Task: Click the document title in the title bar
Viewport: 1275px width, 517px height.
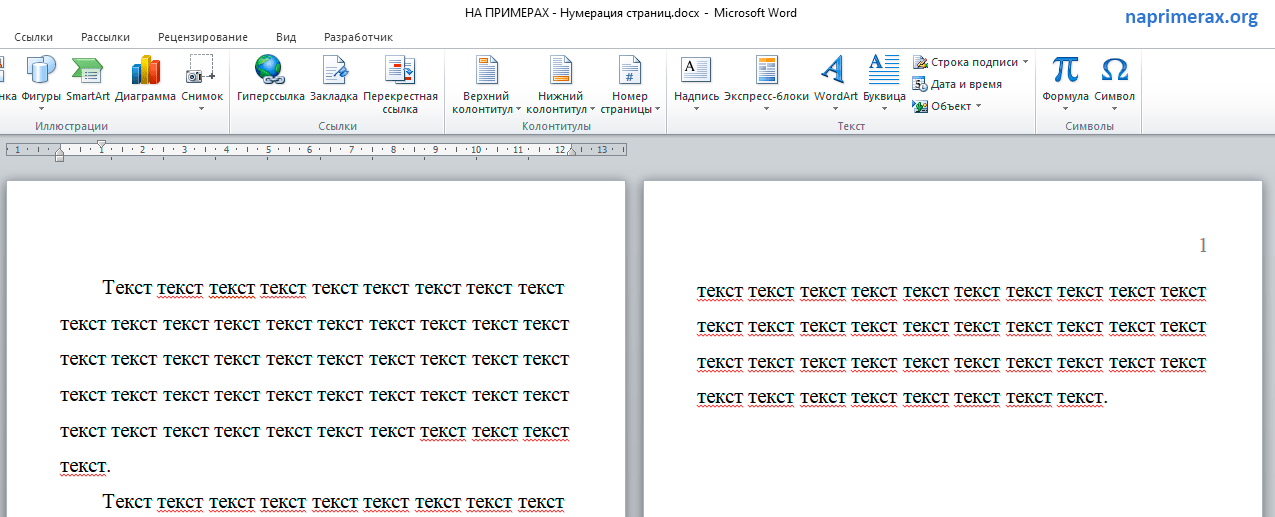Action: coord(631,13)
